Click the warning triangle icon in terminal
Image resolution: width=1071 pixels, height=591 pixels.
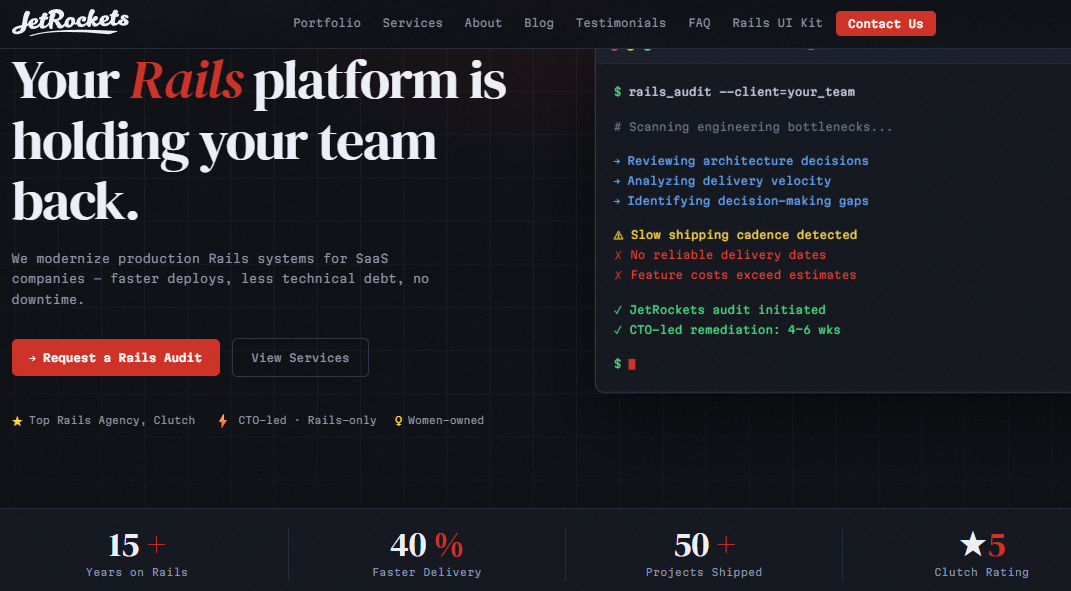point(618,235)
